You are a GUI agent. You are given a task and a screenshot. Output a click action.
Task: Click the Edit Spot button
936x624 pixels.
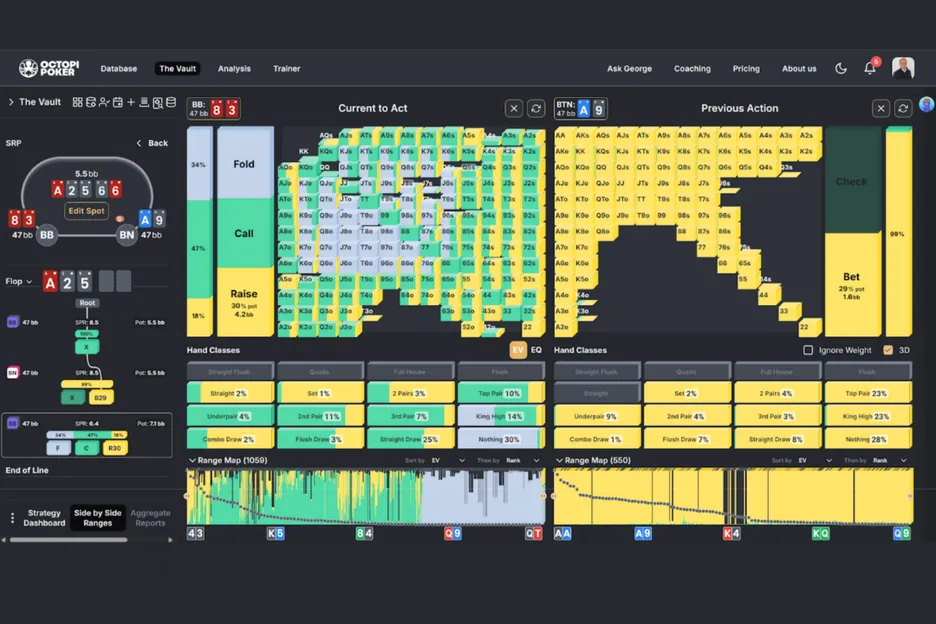(x=87, y=211)
